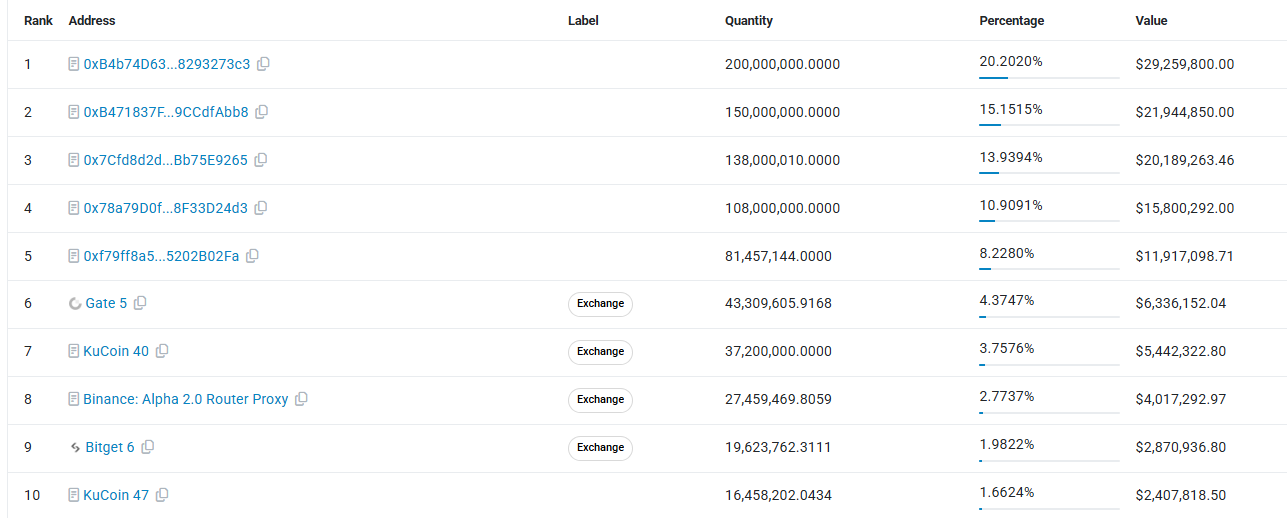
Task: Select value $6,336,152.04
Action: (x=1181, y=303)
